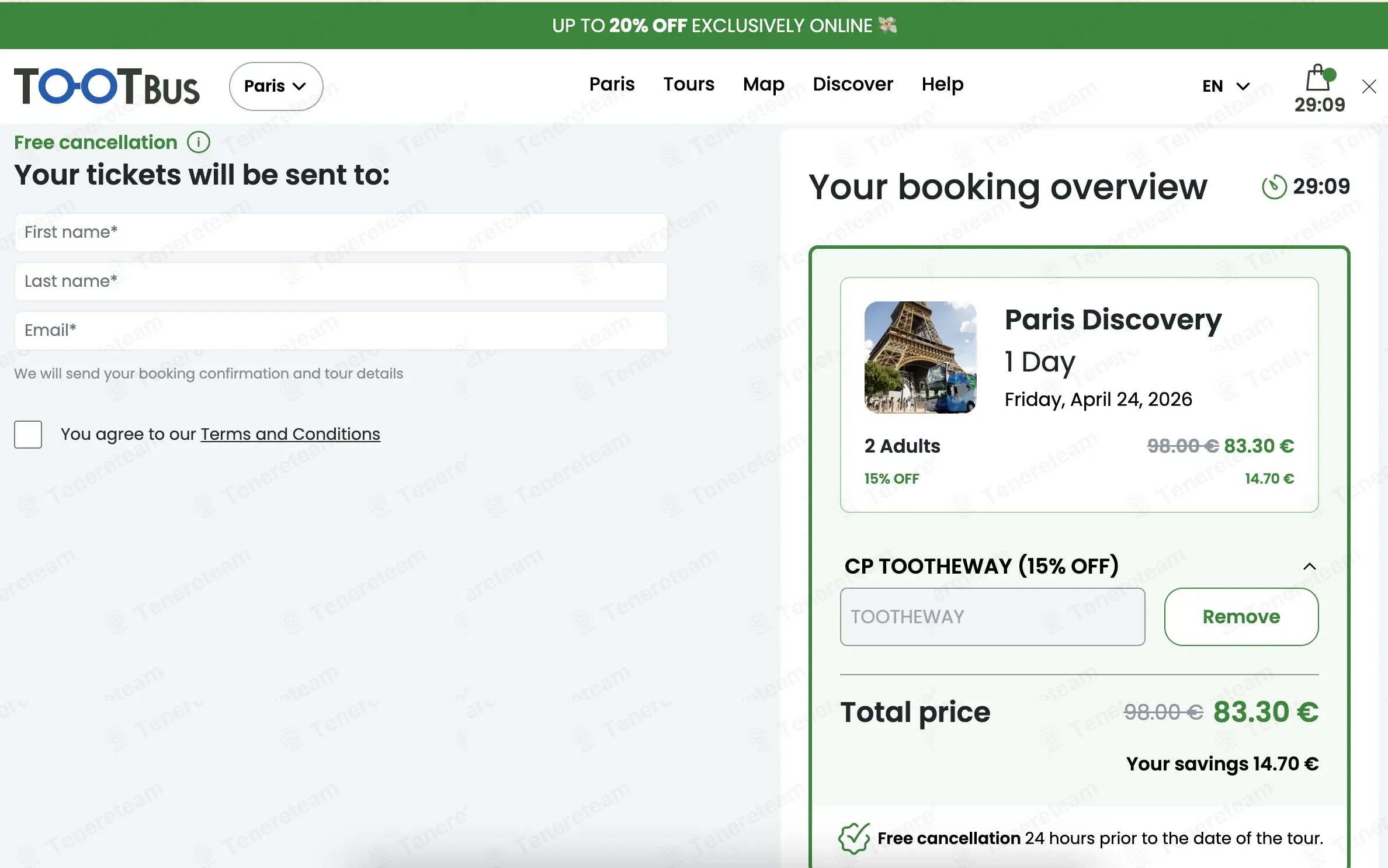Click the free cancellation info icon
This screenshot has height=868, width=1388.
[199, 142]
